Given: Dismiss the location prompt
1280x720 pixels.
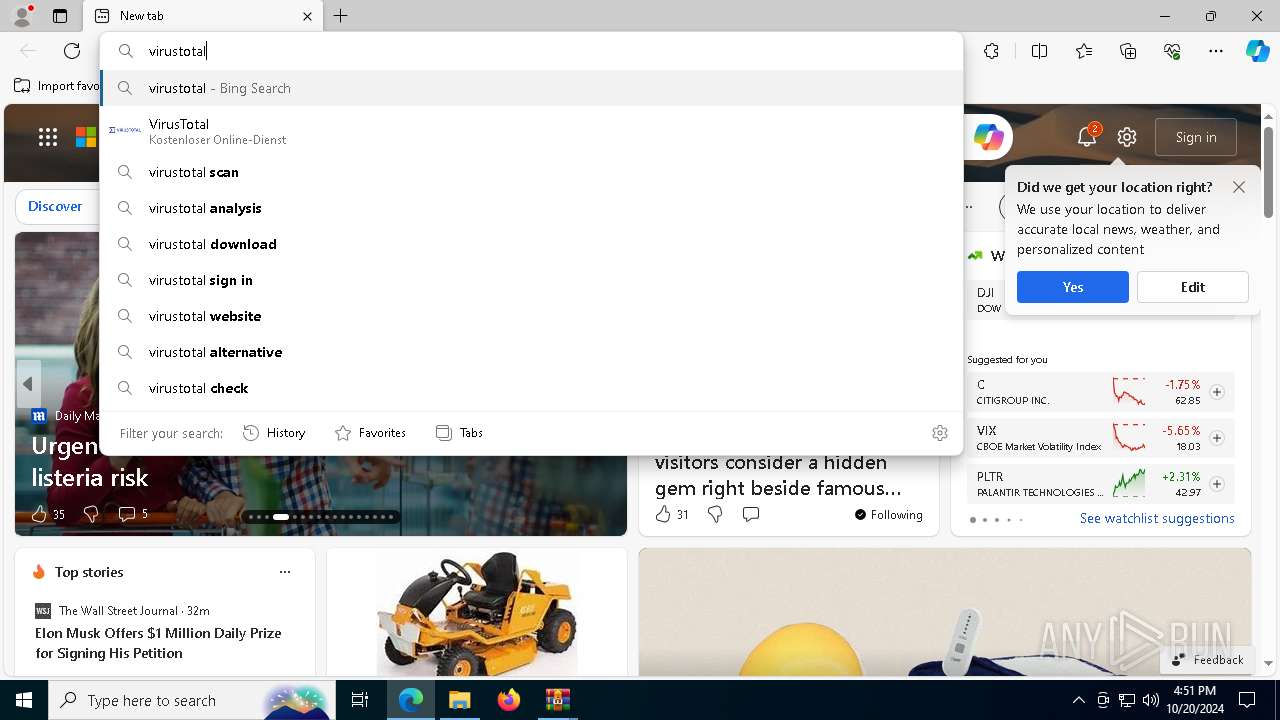Looking at the screenshot, I should [x=1239, y=187].
